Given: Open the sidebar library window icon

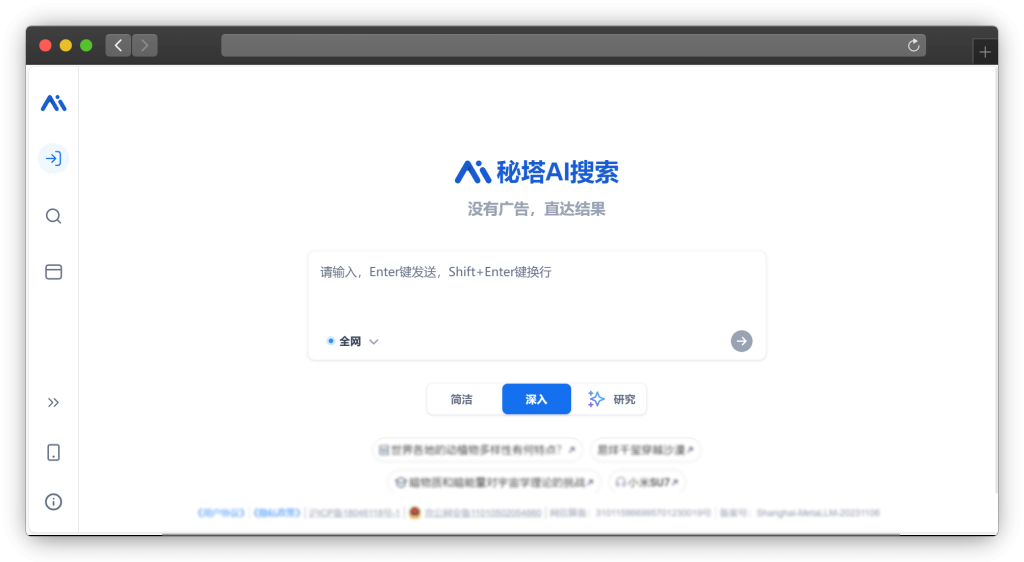Looking at the screenshot, I should [x=54, y=272].
